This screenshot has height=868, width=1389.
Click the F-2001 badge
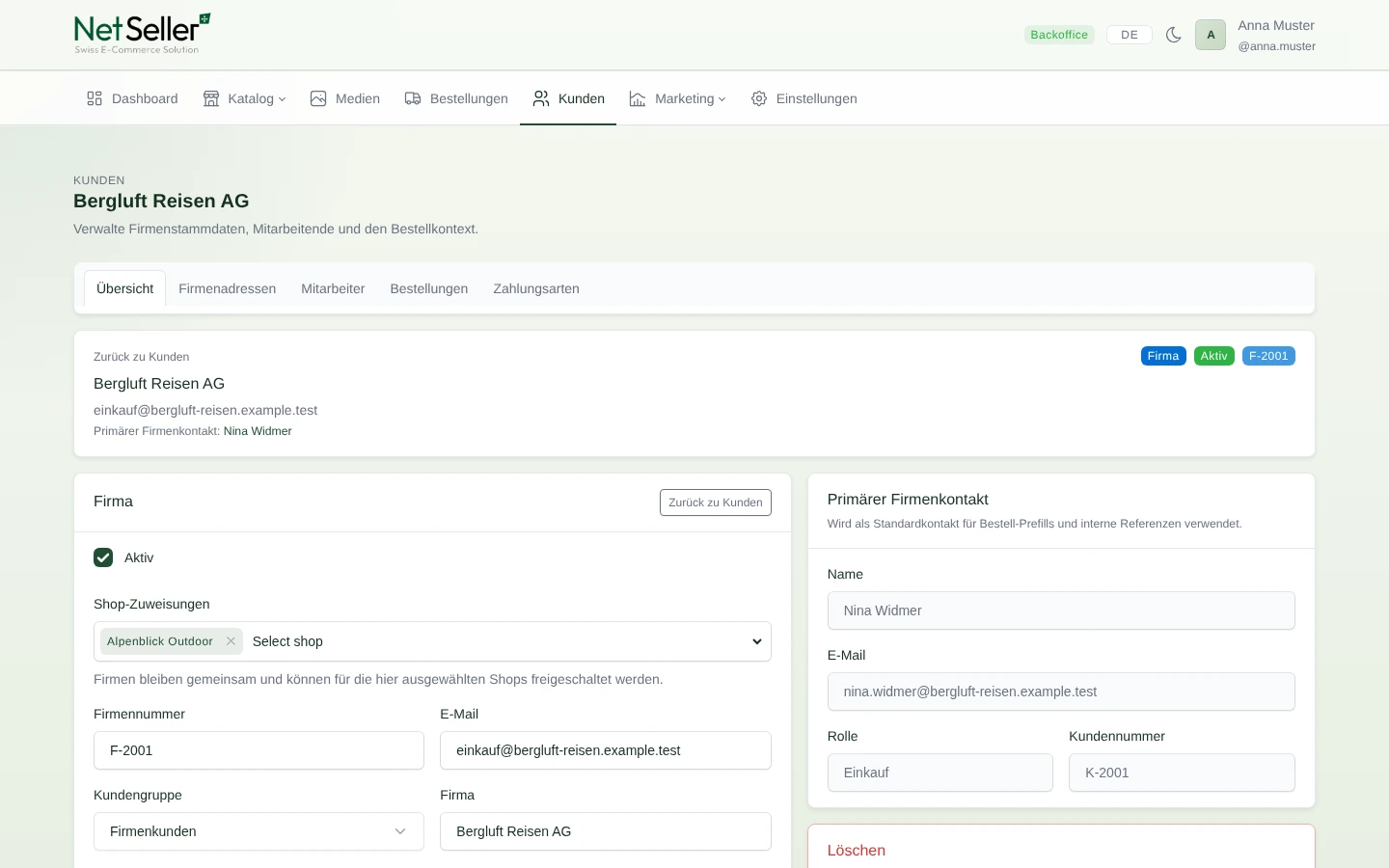click(x=1268, y=356)
